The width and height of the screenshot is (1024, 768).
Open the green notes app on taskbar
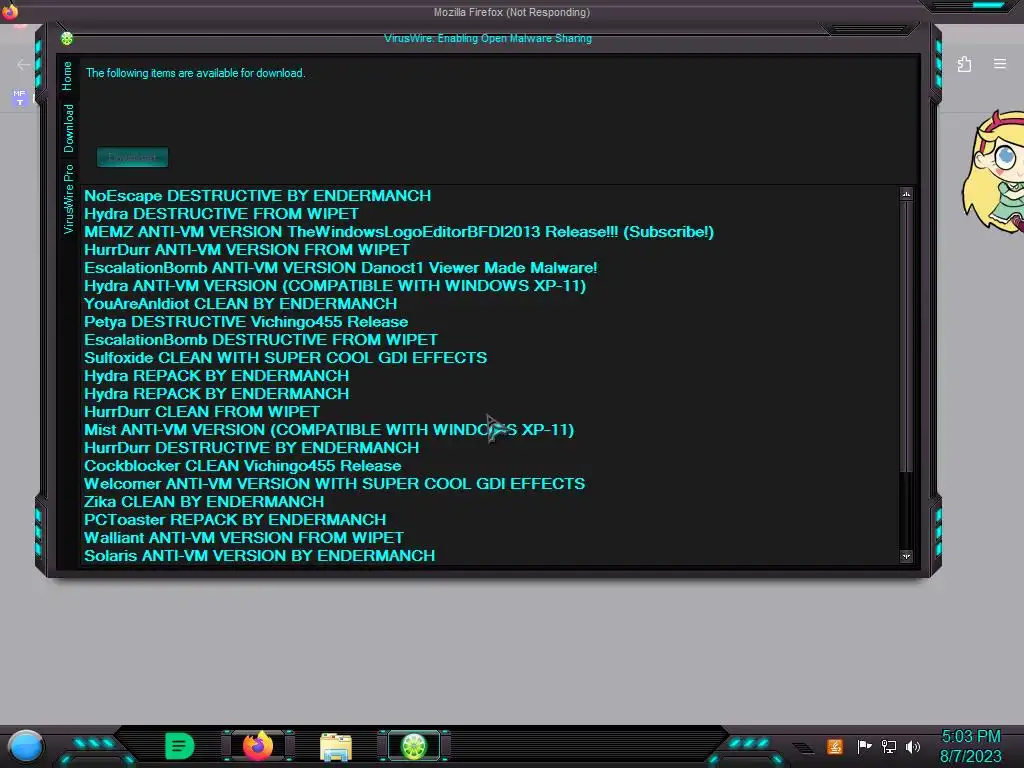(180, 746)
